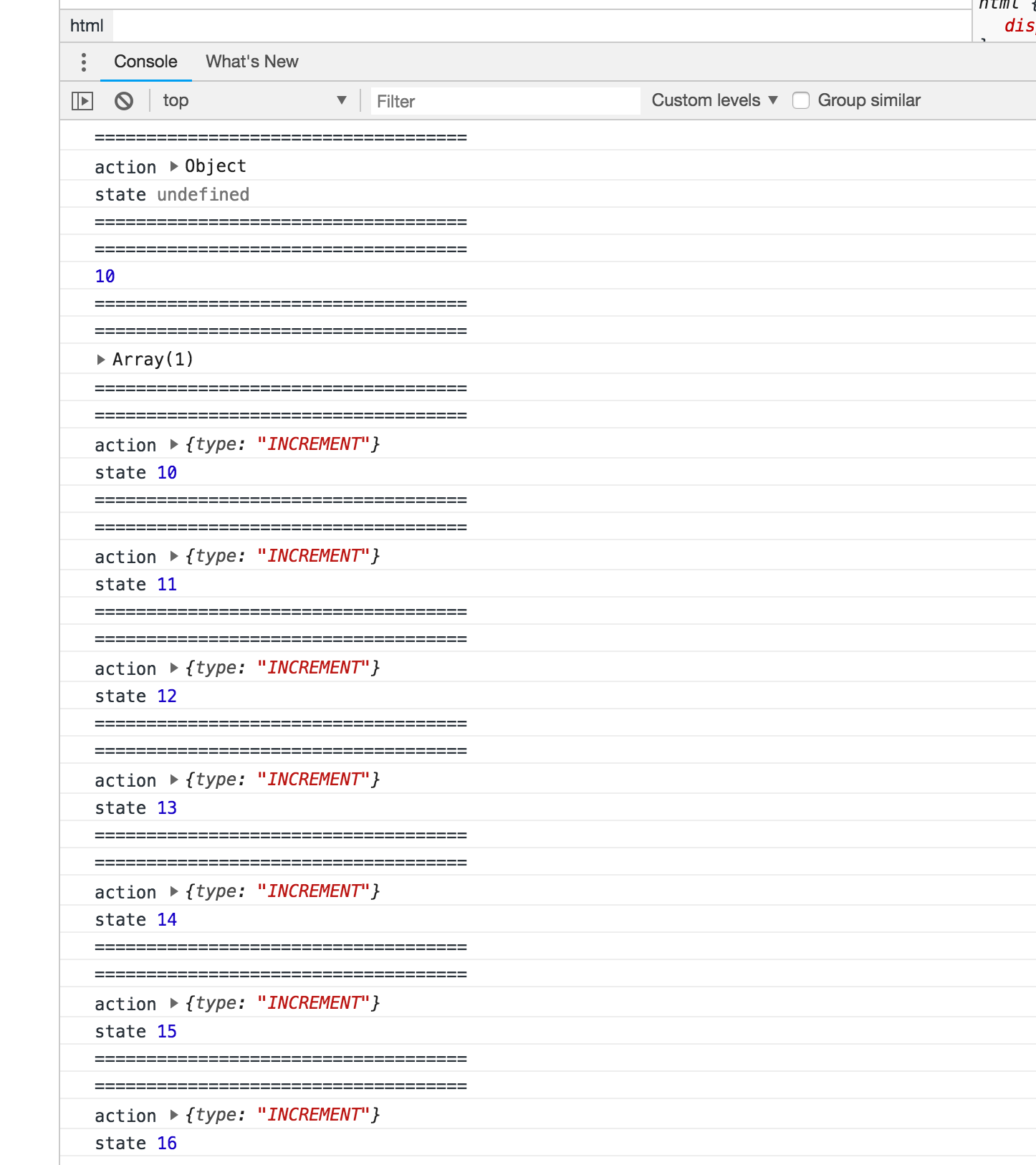Open the What's New tab

(252, 62)
